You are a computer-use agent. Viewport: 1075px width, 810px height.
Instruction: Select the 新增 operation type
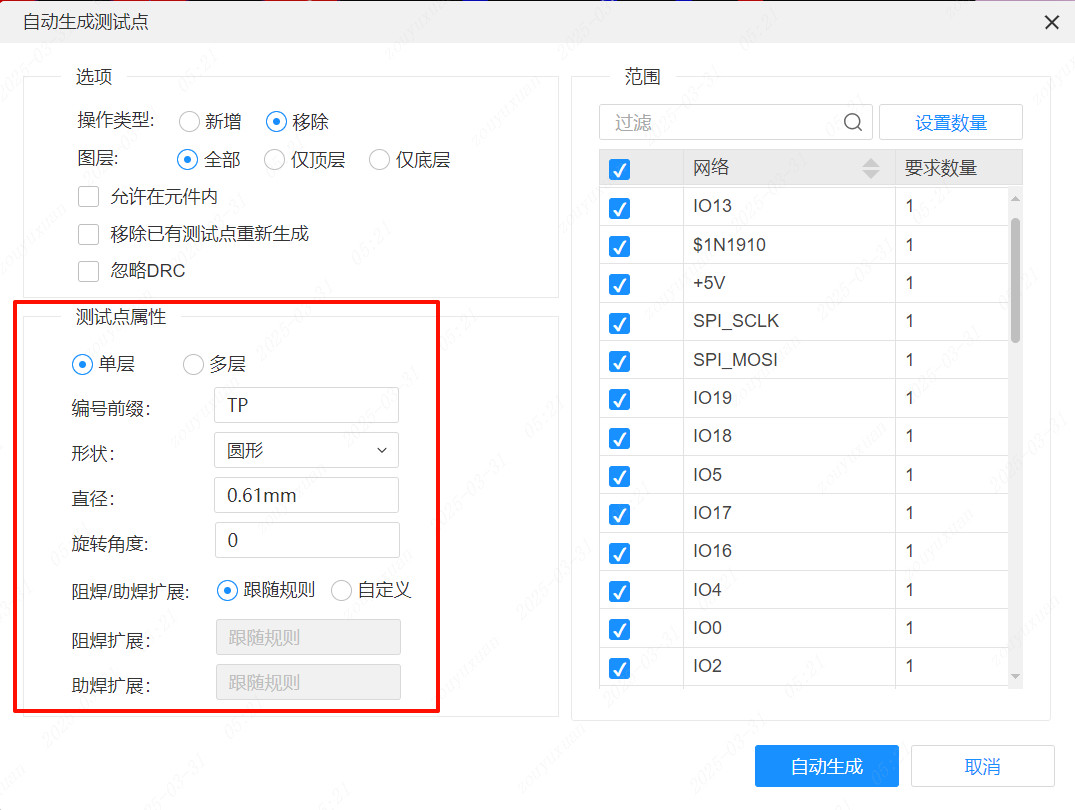(189, 121)
